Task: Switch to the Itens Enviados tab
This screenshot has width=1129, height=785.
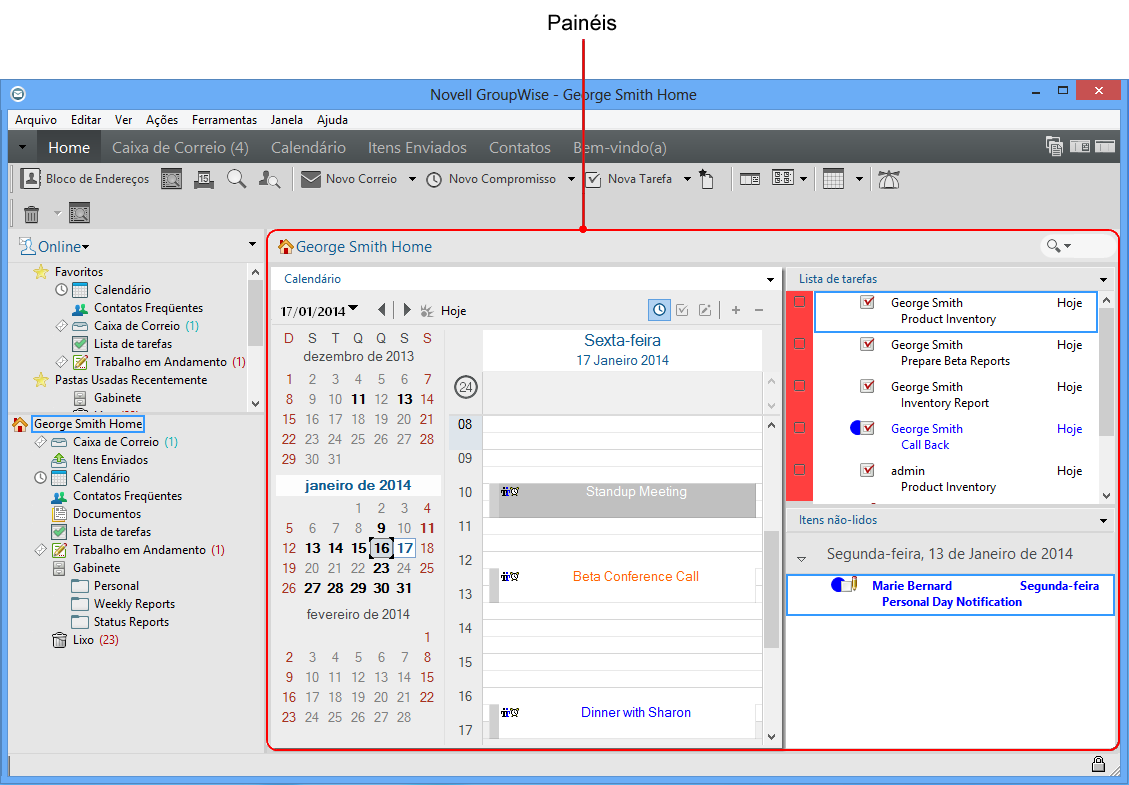Action: click(417, 148)
